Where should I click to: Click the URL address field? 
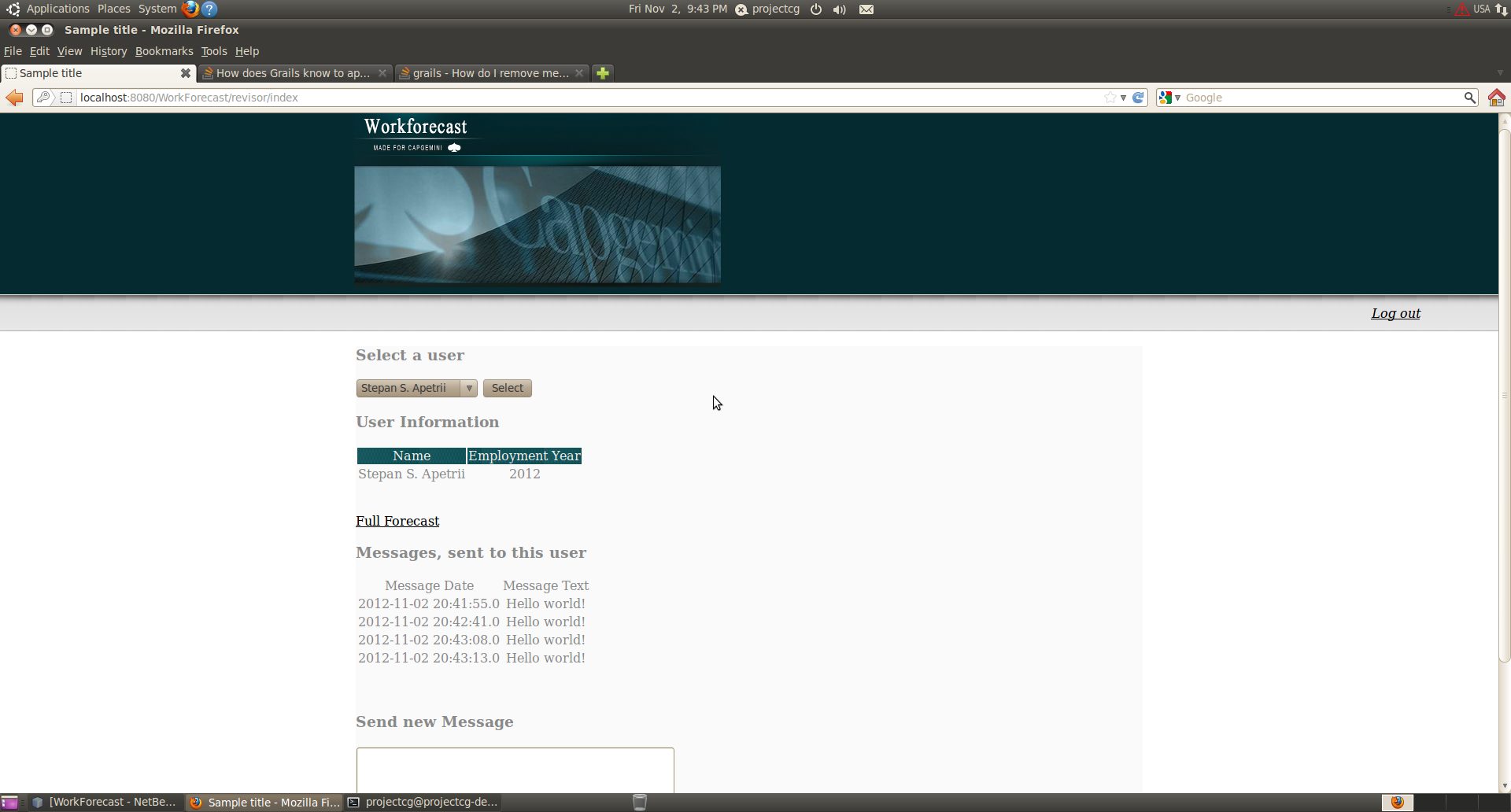pyautogui.click(x=590, y=98)
